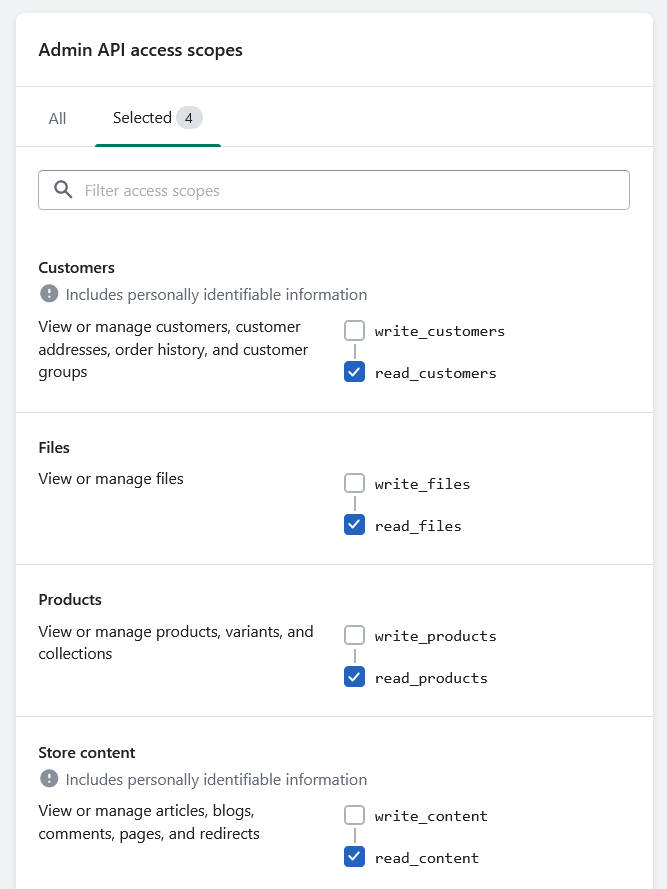
Task: Uncheck the read_content scope
Action: [x=354, y=857]
